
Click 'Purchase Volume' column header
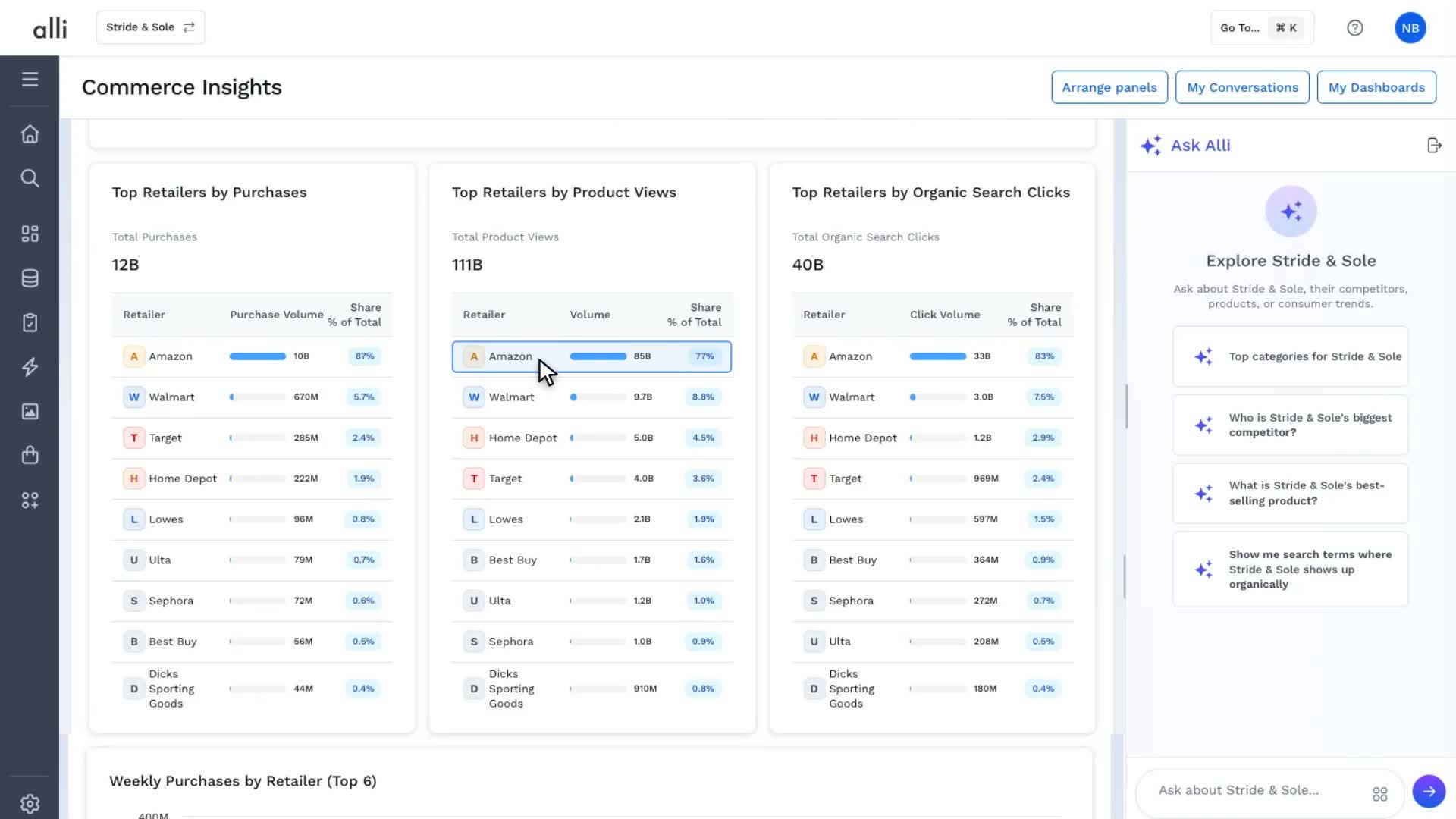pos(277,315)
